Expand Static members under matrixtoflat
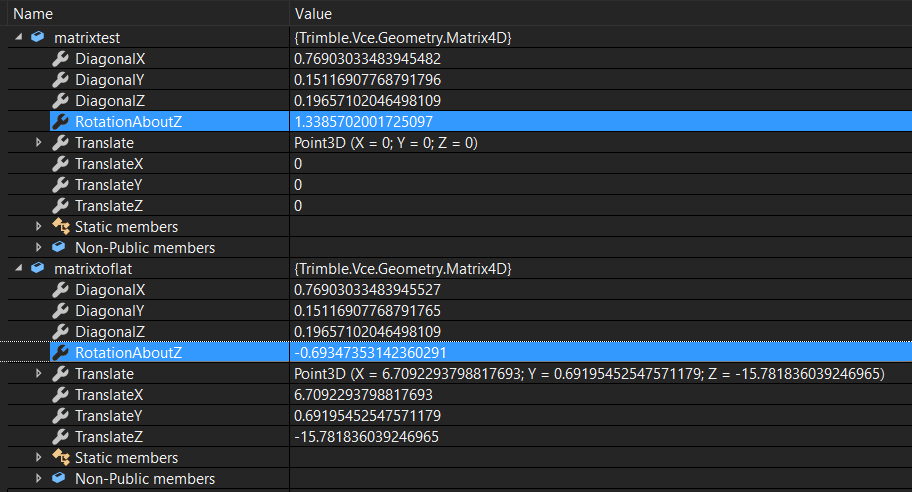912x492 pixels. [39, 458]
